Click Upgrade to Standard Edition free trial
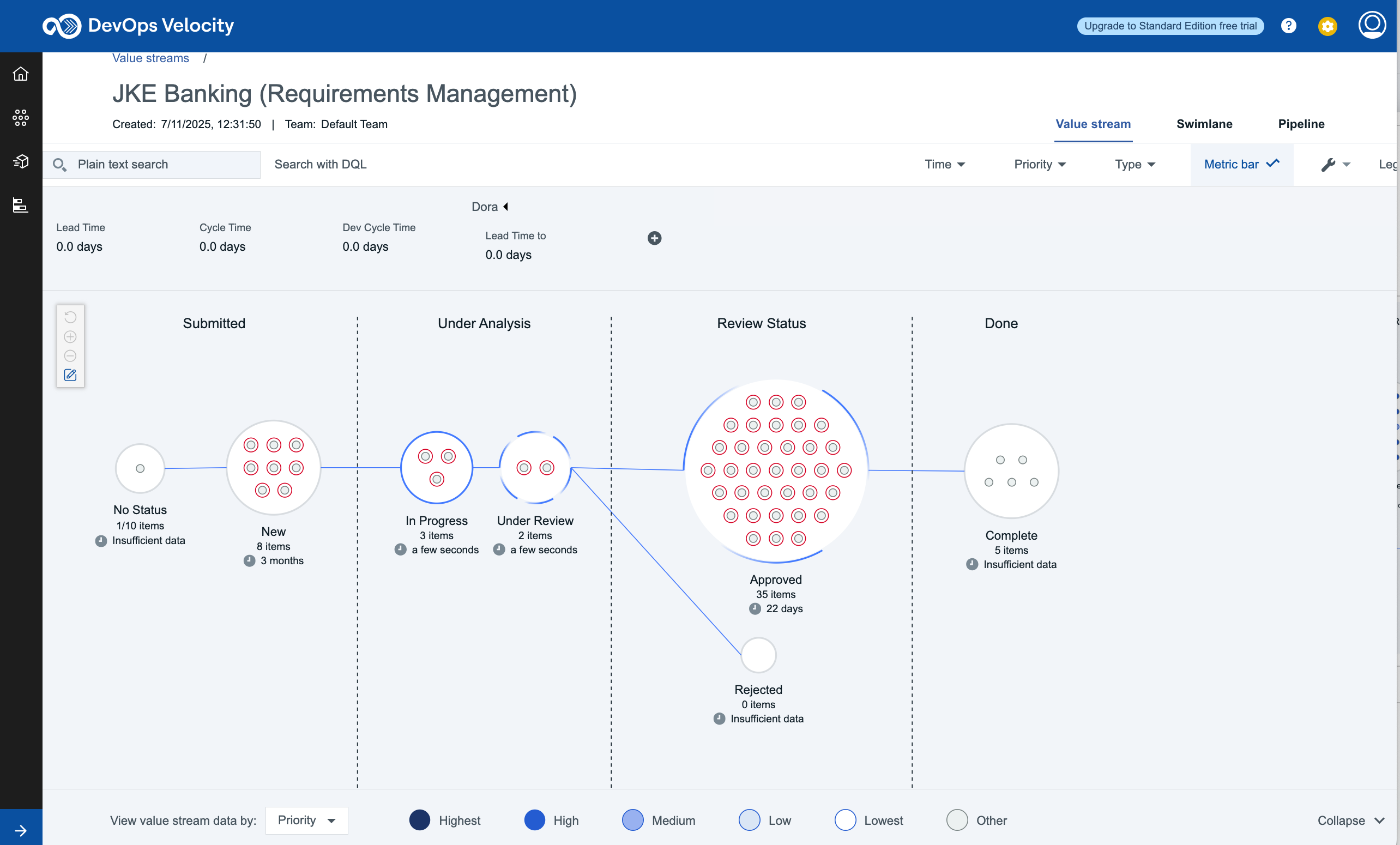This screenshot has height=845, width=1400. tap(1170, 26)
